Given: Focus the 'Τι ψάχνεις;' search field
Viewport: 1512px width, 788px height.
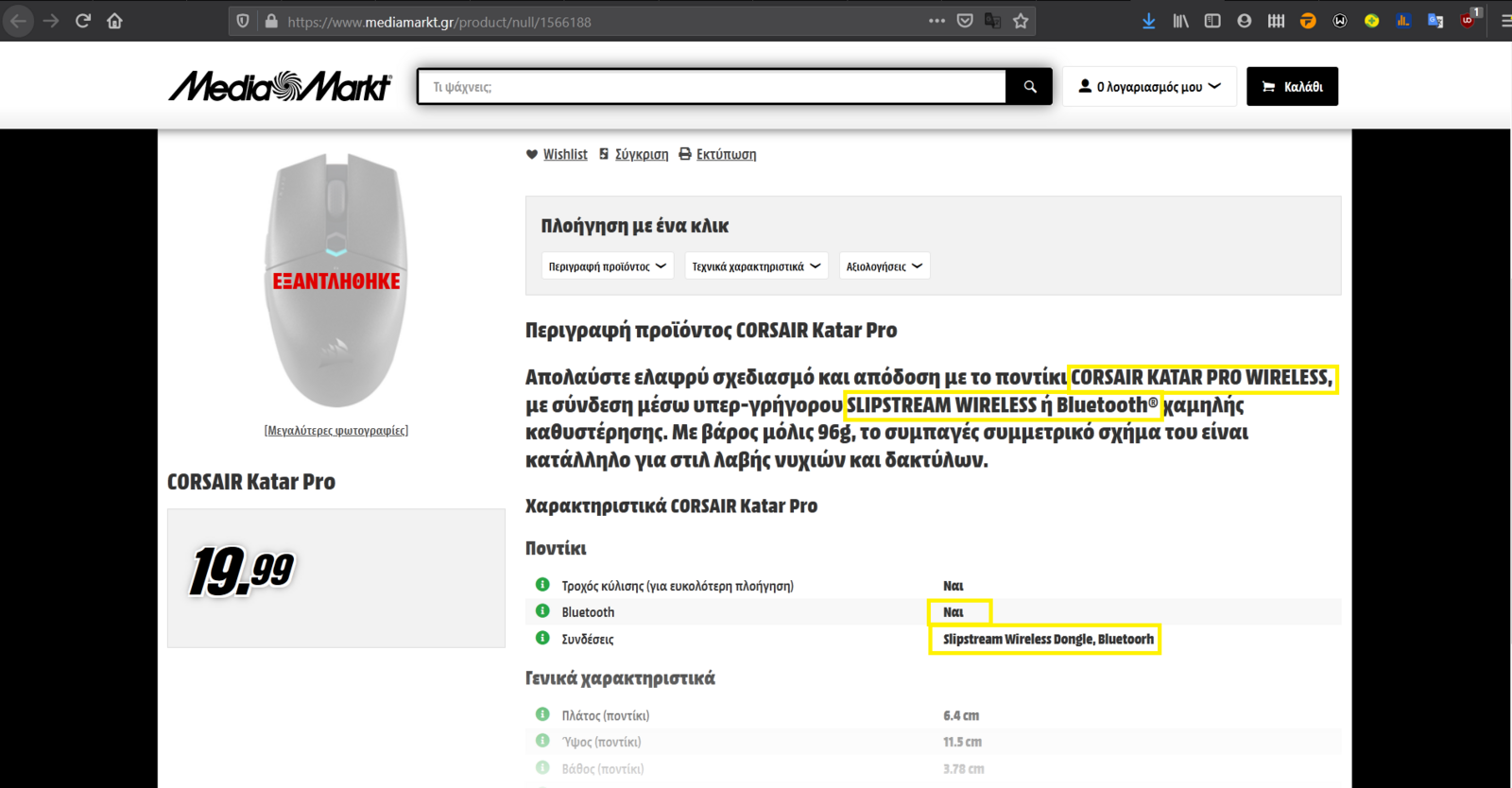Looking at the screenshot, I should [713, 87].
